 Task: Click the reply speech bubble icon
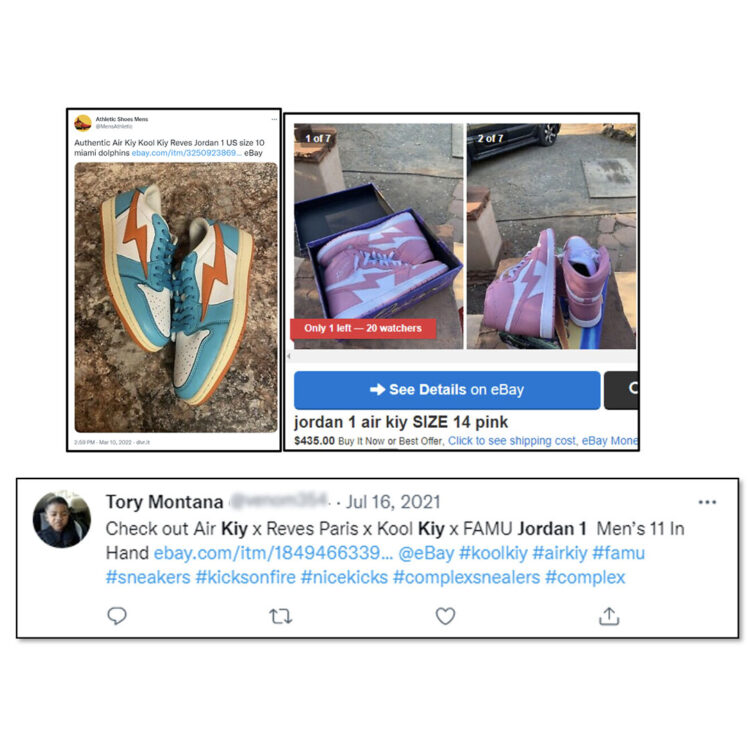117,616
